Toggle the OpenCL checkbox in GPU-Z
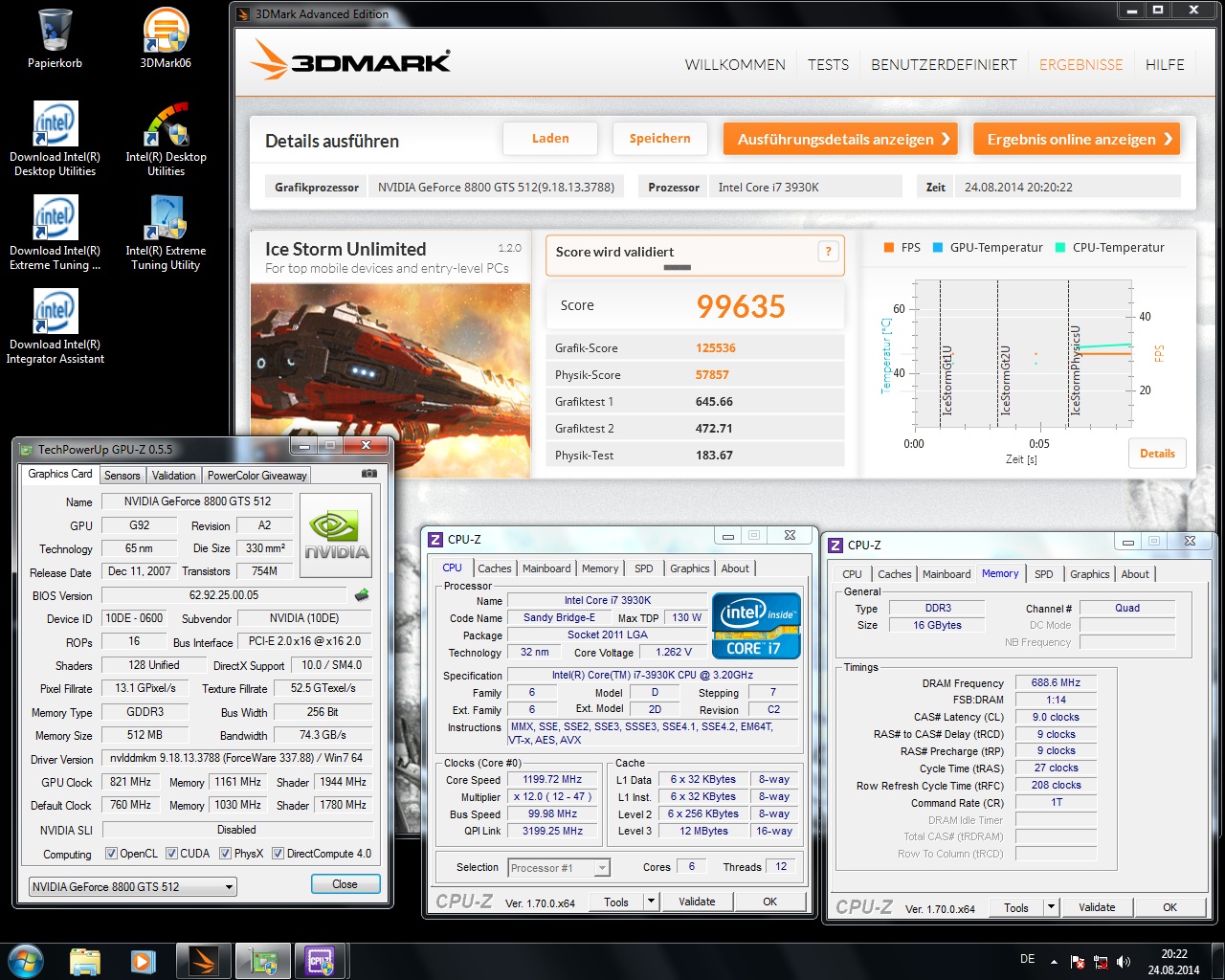The image size is (1225, 980). [111, 854]
